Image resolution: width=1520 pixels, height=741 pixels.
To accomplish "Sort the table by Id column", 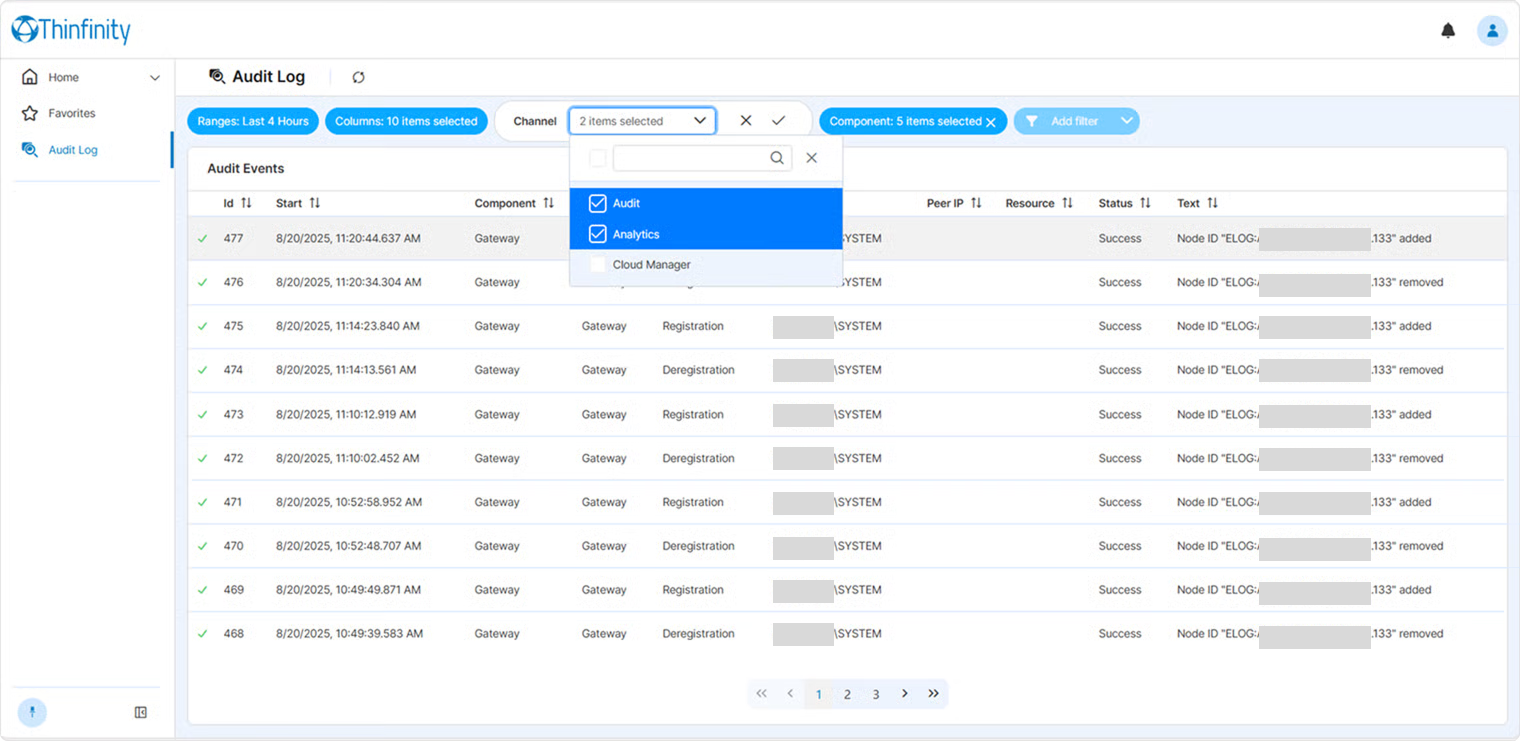I will click(x=246, y=203).
